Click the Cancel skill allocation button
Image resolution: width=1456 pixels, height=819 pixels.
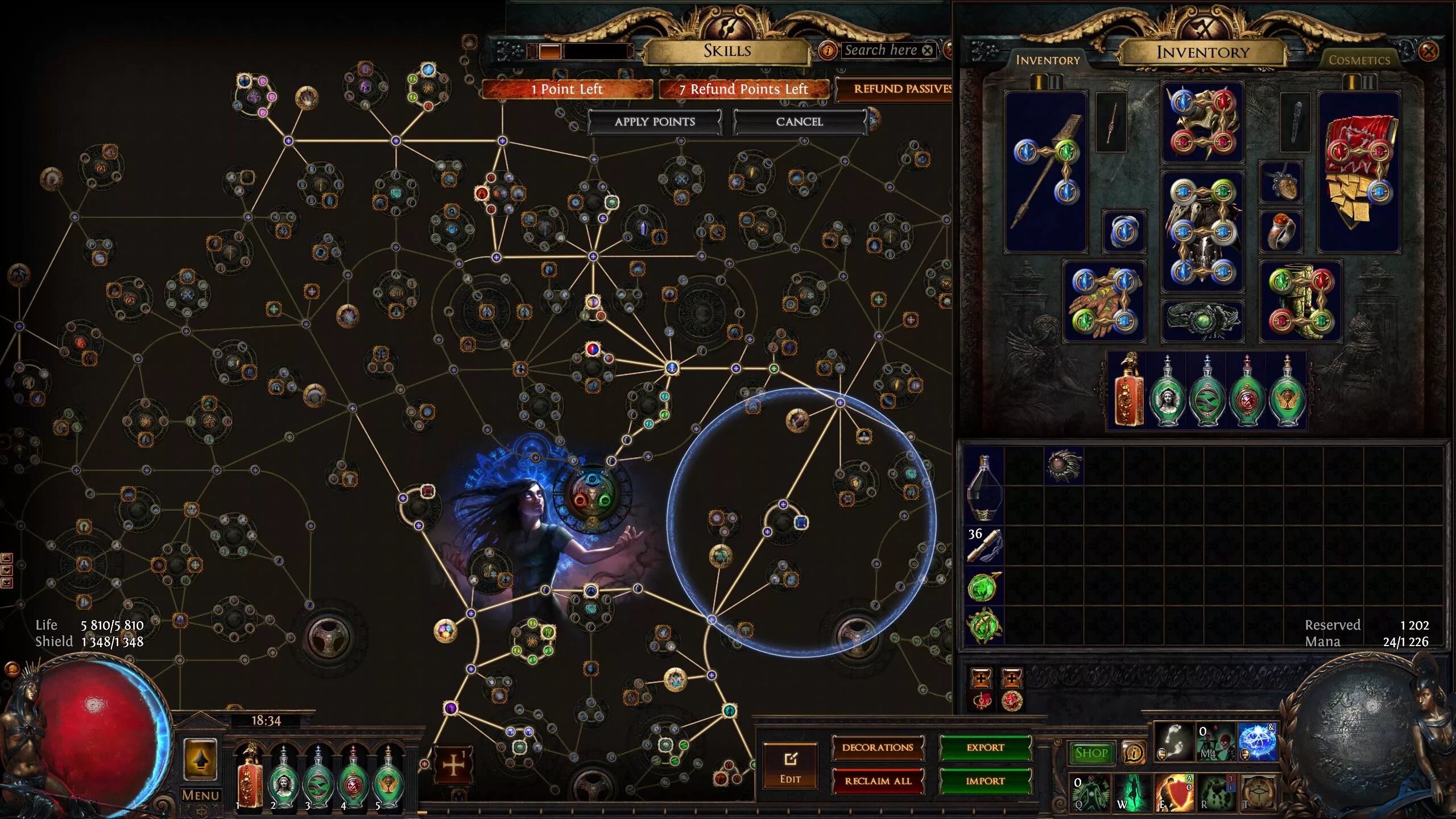click(799, 121)
